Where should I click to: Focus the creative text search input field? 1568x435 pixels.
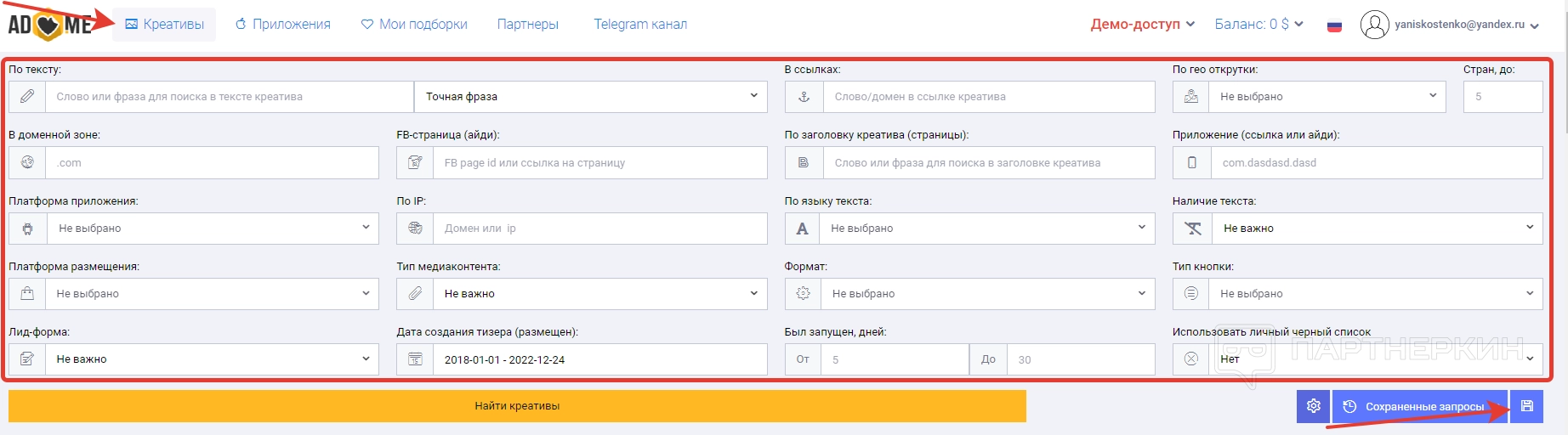tap(230, 97)
